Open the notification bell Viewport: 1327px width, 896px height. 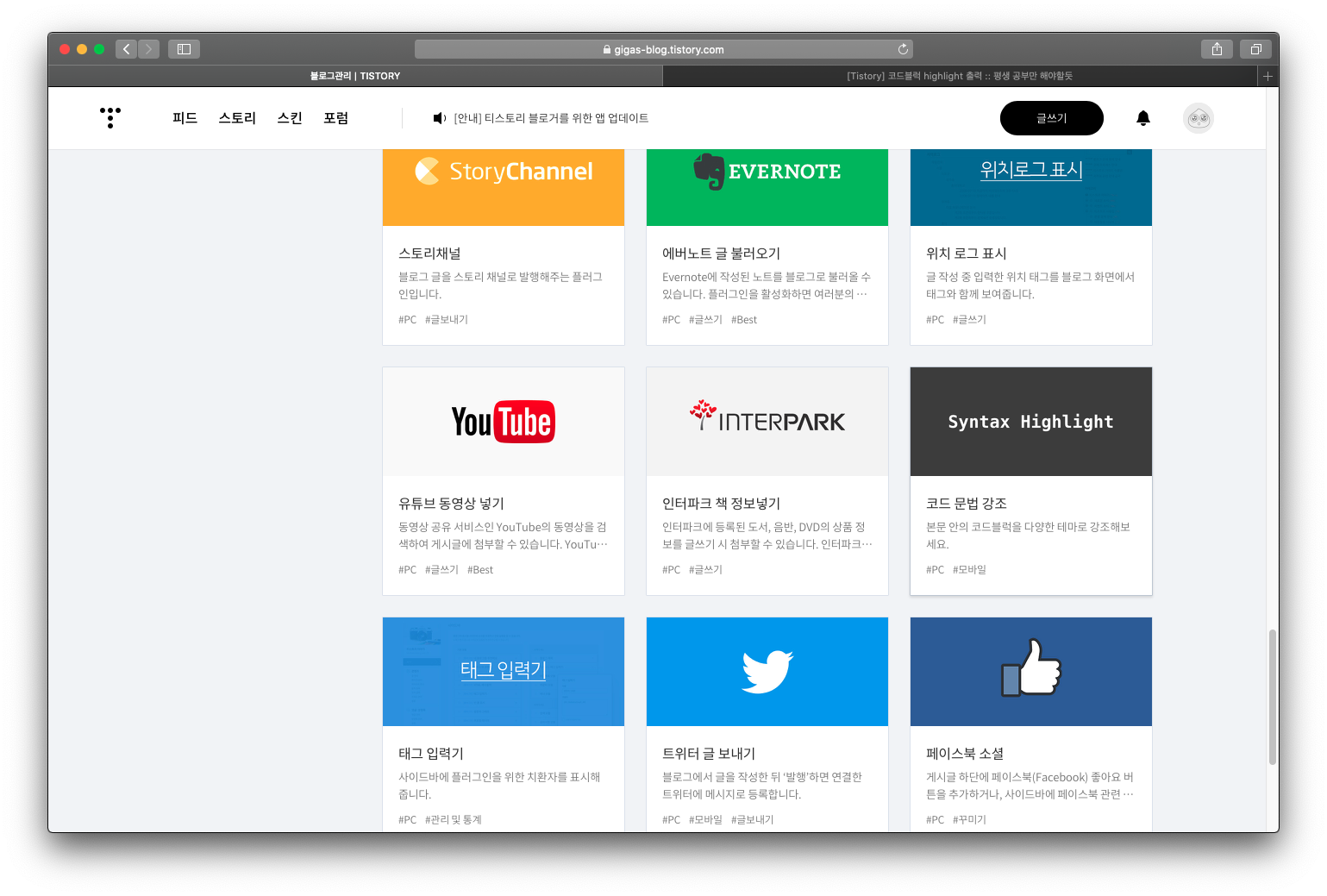click(x=1143, y=118)
